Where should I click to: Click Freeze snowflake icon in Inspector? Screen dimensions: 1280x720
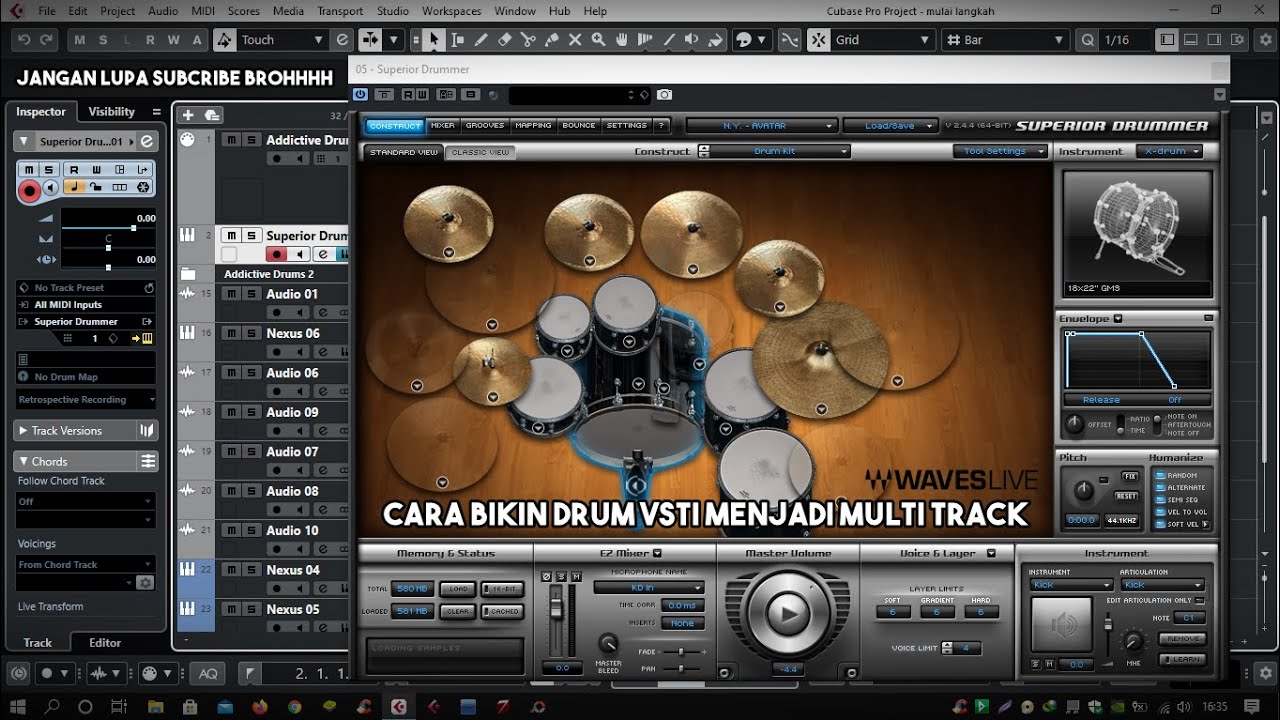coord(143,187)
